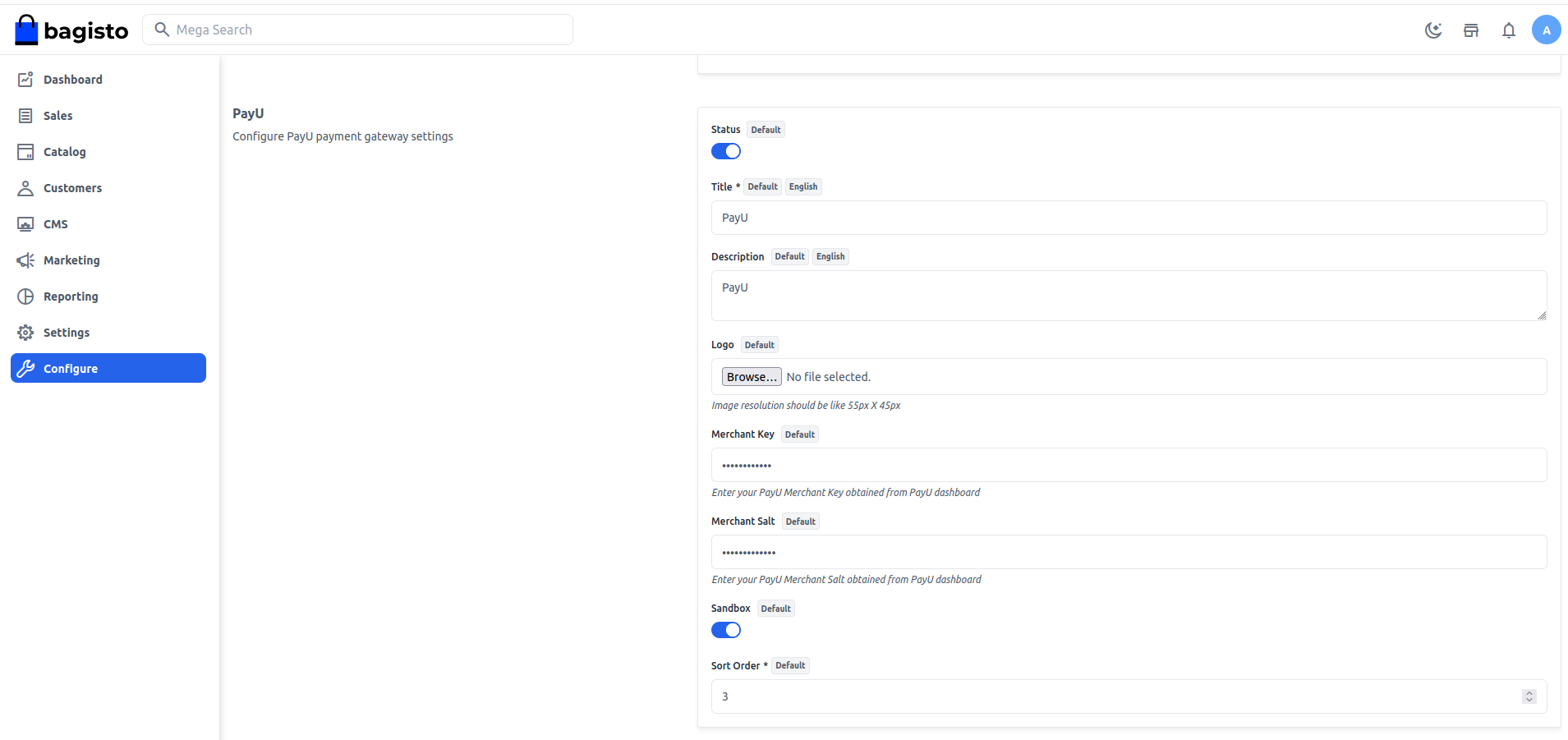Disable the PayU Status toggle

click(x=726, y=151)
